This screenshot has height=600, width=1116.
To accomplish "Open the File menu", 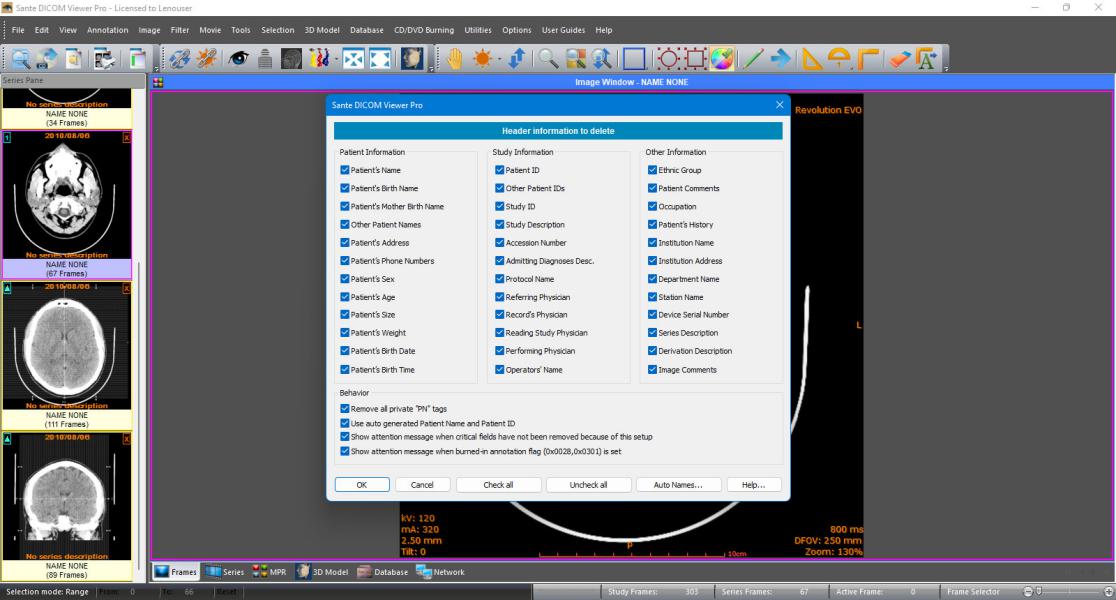I will point(18,30).
